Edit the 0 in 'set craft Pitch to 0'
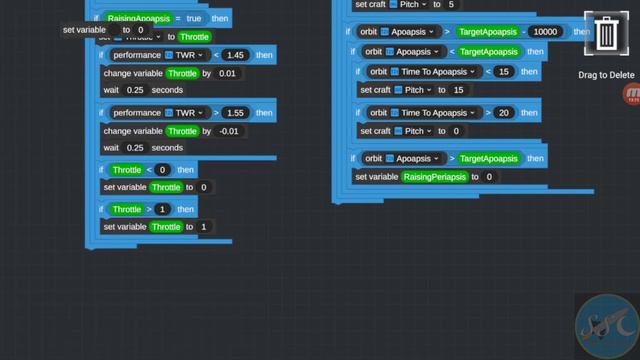 (x=456, y=131)
